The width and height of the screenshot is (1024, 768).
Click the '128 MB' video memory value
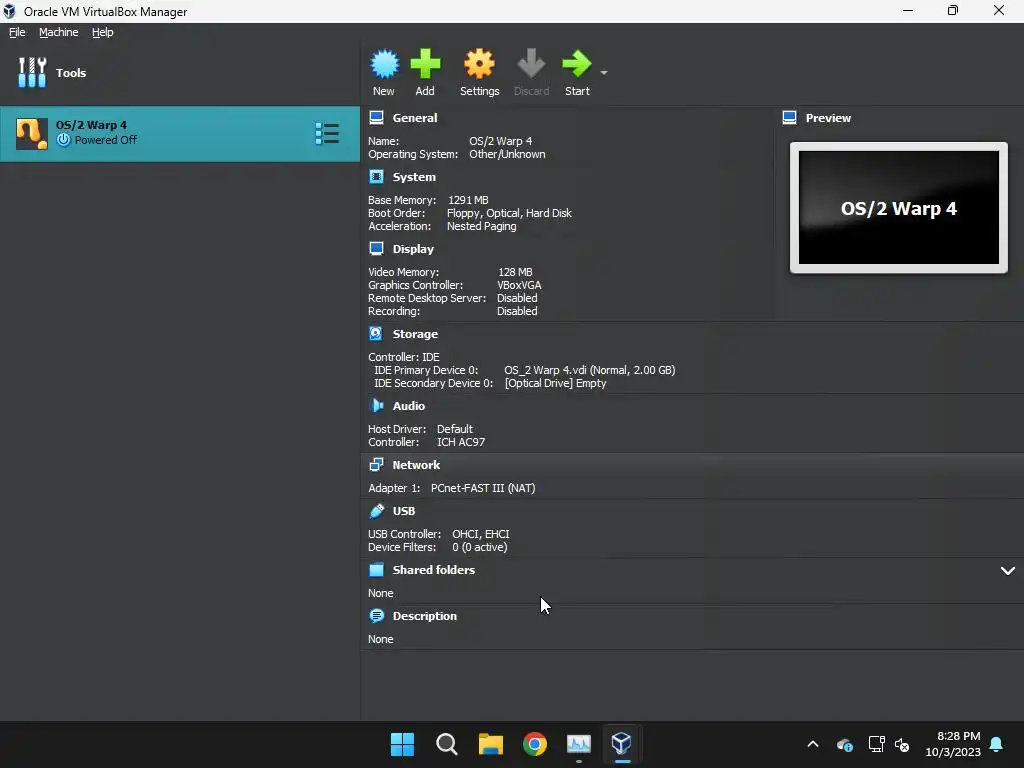(515, 272)
